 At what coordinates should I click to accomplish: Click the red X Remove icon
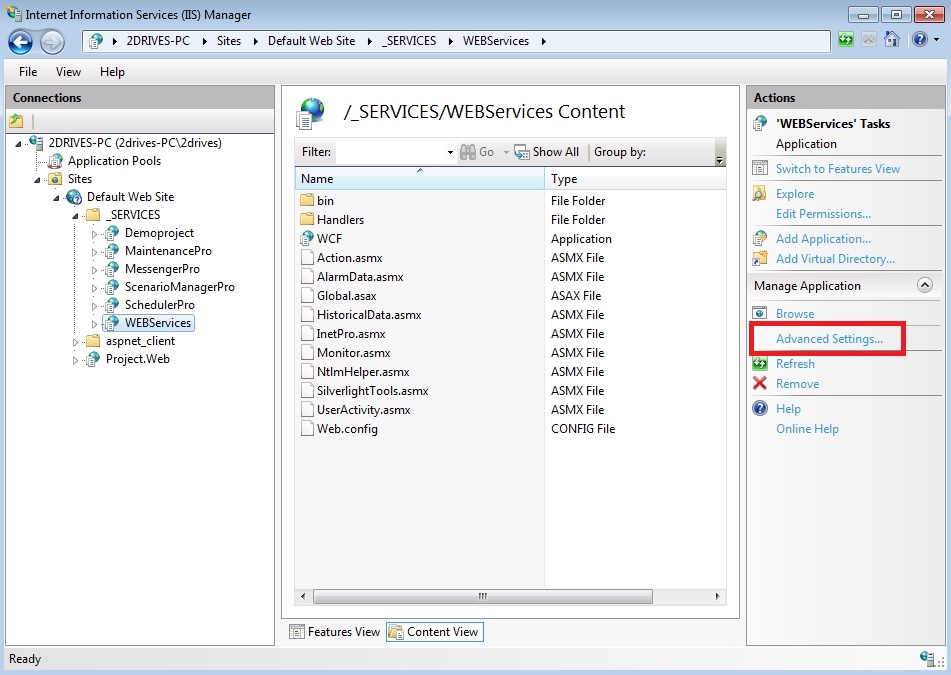tap(760, 384)
